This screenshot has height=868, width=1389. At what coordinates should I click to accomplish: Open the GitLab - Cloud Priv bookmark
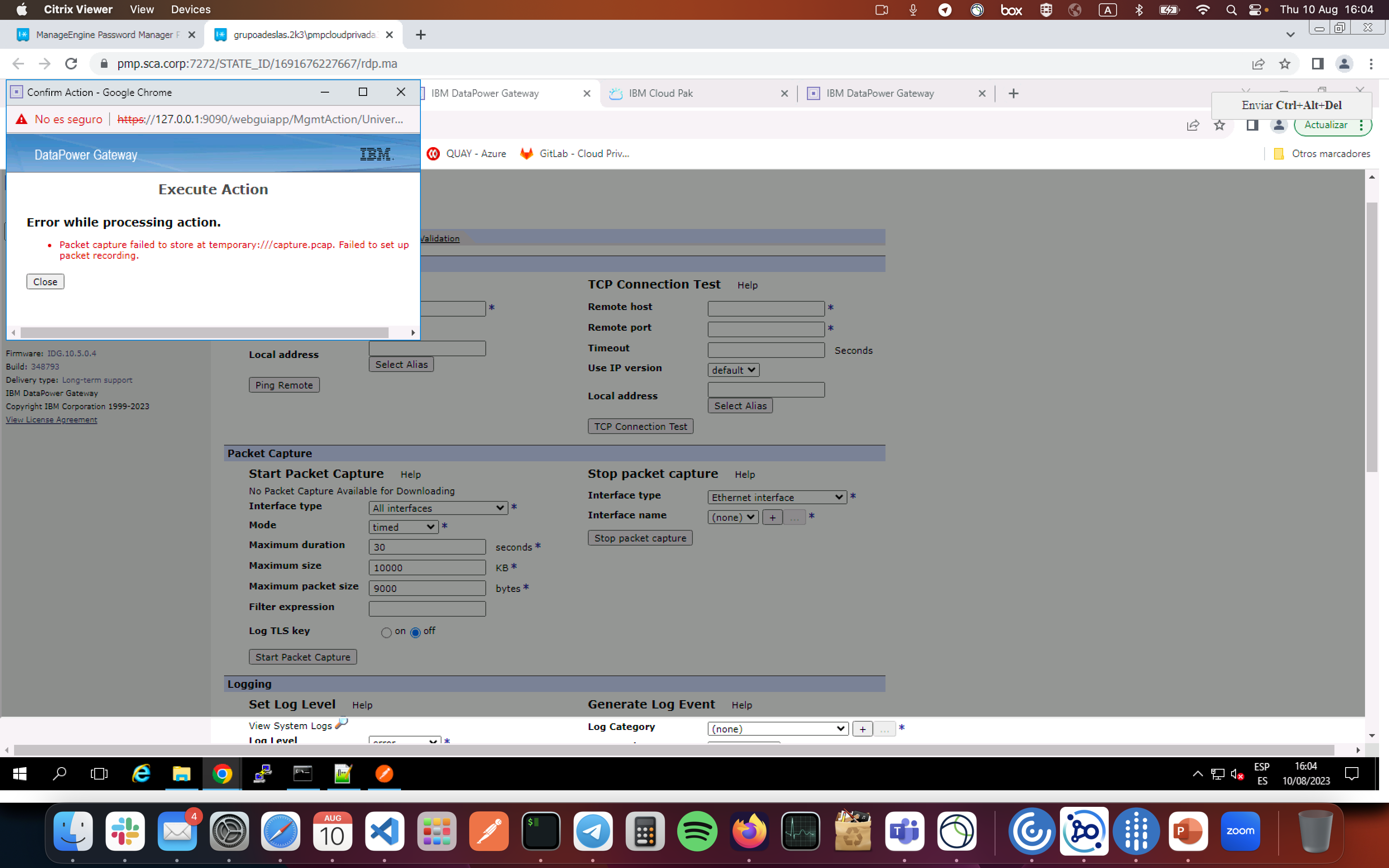point(575,153)
